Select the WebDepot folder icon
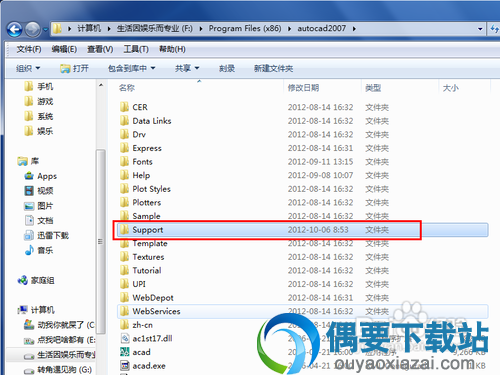 pyautogui.click(x=124, y=297)
